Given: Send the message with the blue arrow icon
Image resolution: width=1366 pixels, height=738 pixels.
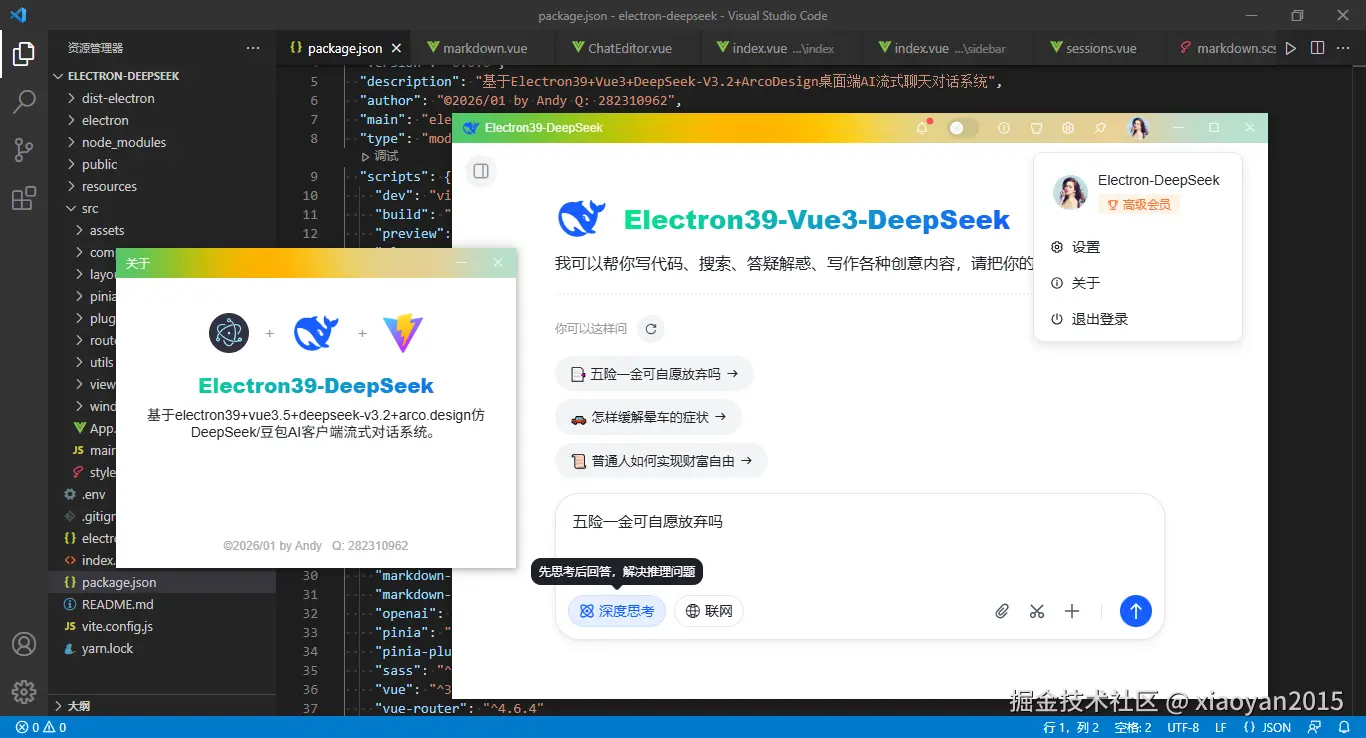Looking at the screenshot, I should click(1136, 611).
